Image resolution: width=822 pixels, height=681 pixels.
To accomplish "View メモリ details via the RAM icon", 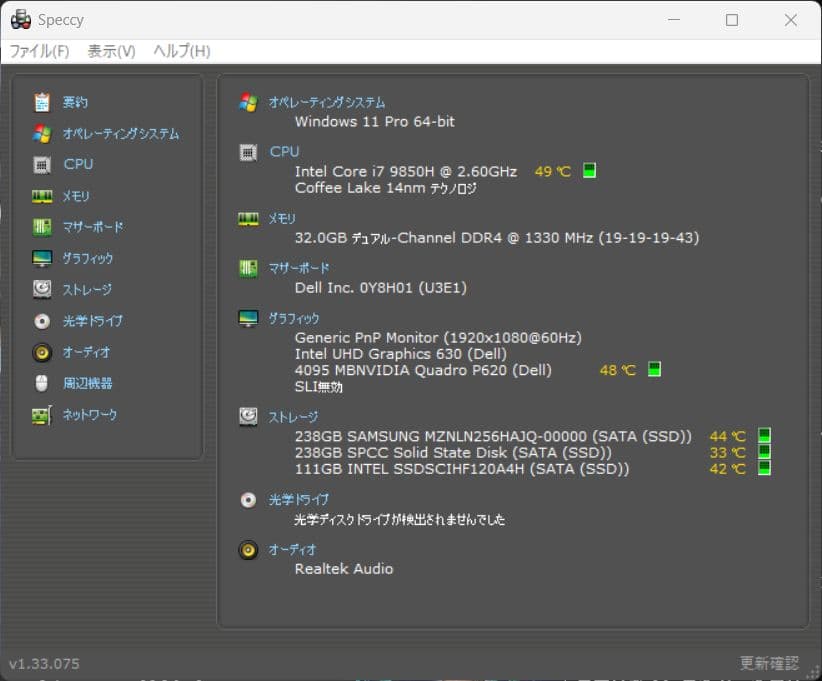I will pos(41,196).
